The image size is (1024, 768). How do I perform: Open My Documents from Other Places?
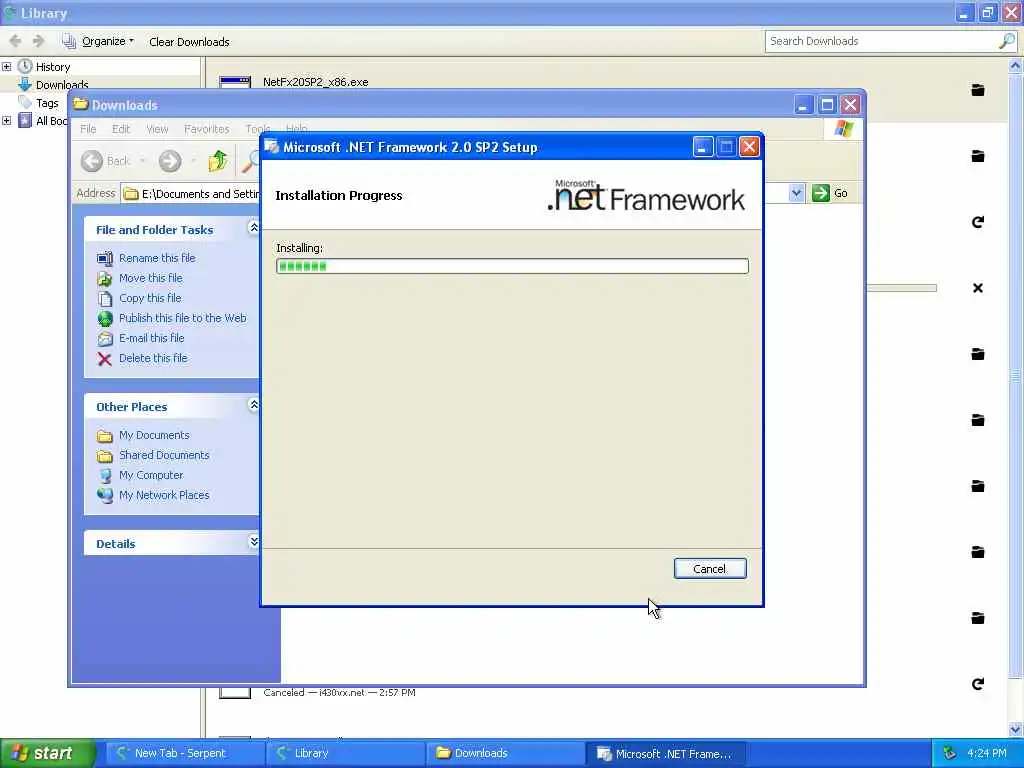click(154, 436)
